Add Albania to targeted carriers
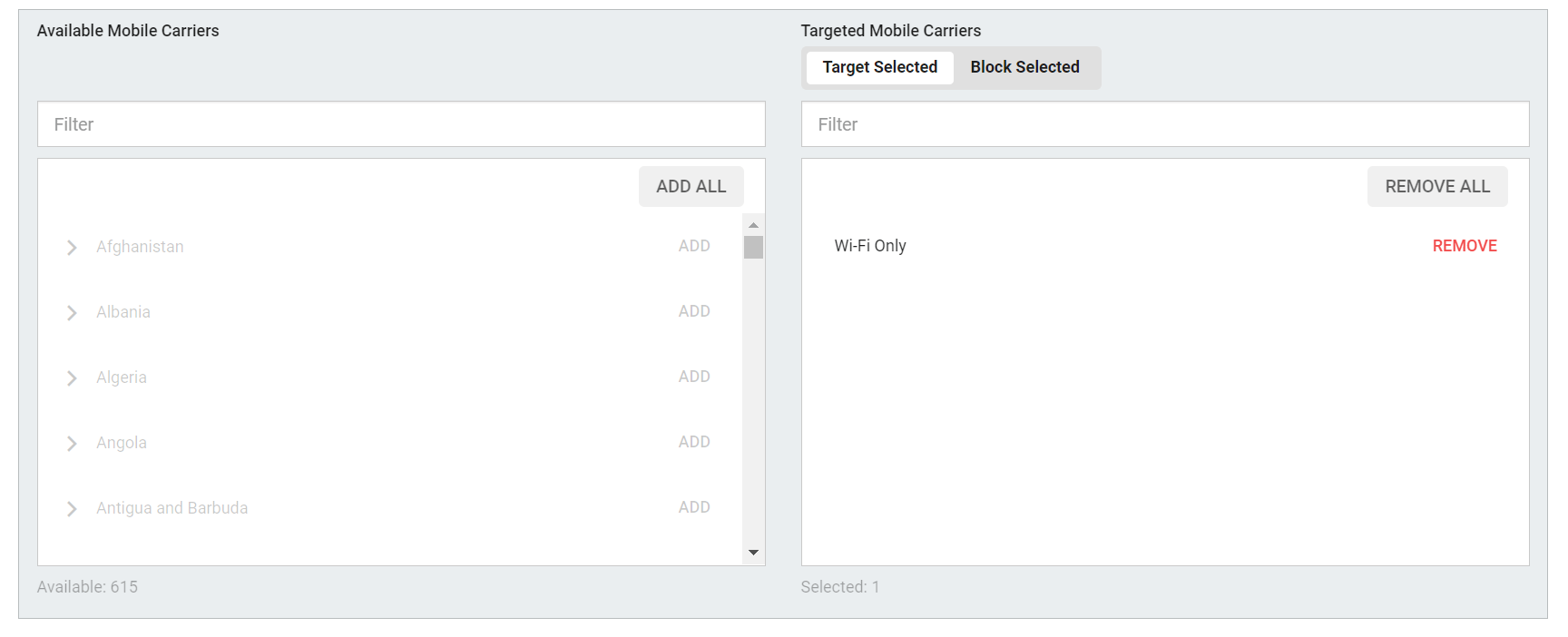 point(694,311)
